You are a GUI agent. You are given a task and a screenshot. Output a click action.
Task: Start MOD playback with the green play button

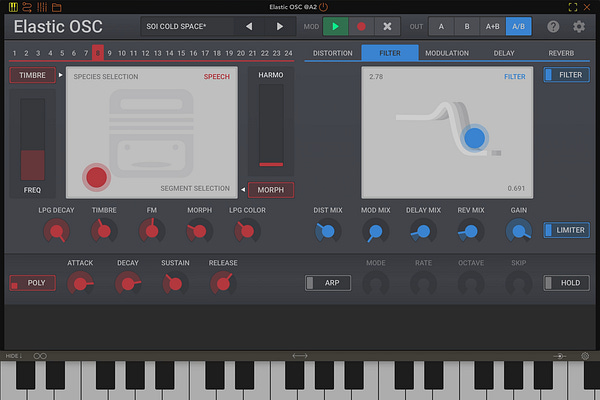[335, 26]
